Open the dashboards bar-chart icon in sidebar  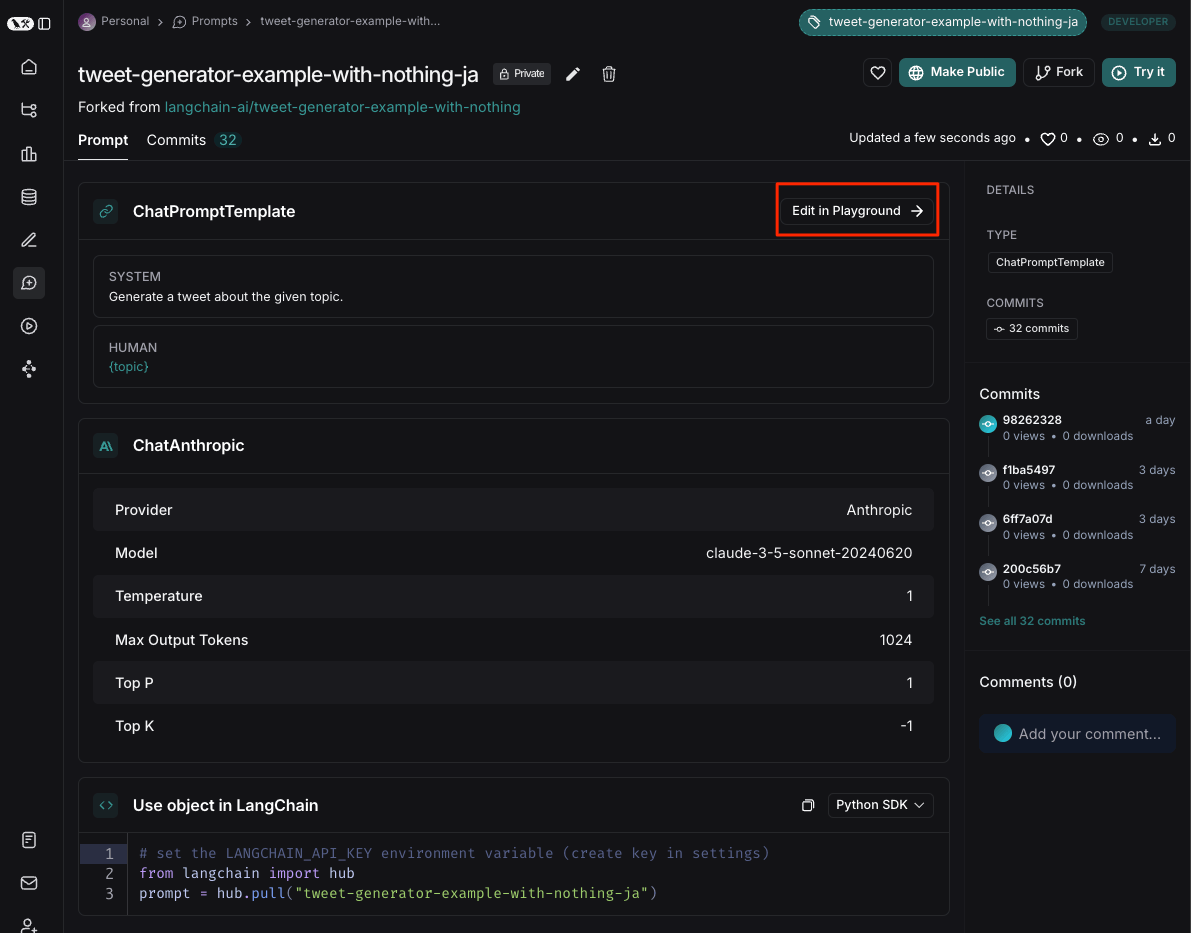point(29,153)
